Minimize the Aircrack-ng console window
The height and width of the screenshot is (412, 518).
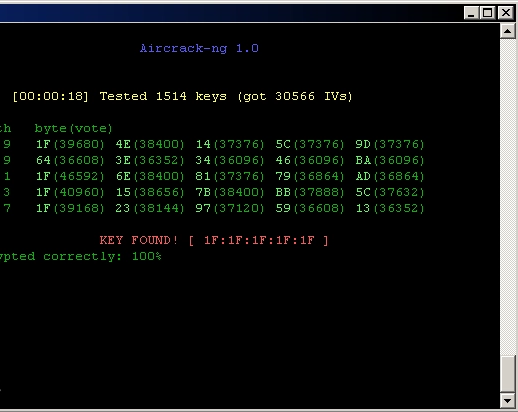(471, 13)
